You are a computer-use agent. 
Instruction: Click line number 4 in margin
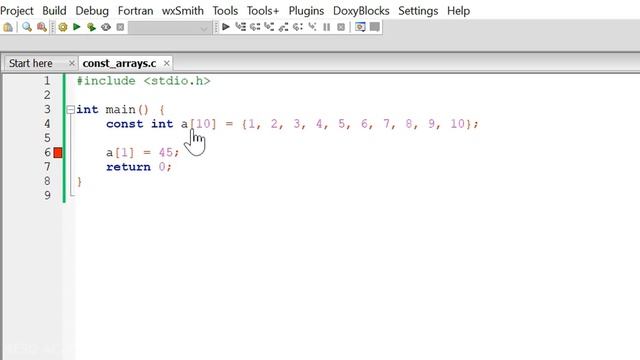(x=47, y=124)
